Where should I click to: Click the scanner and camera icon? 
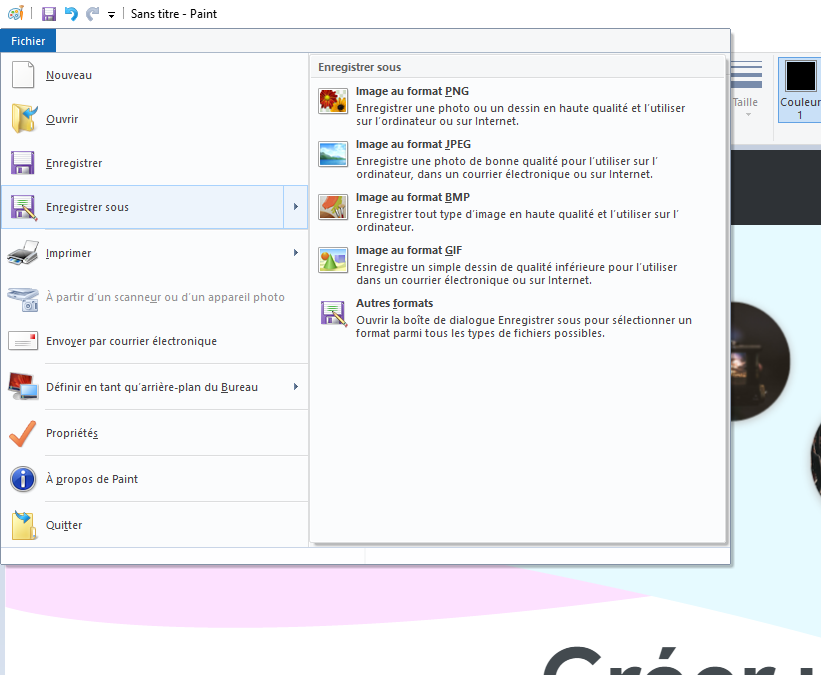point(23,298)
